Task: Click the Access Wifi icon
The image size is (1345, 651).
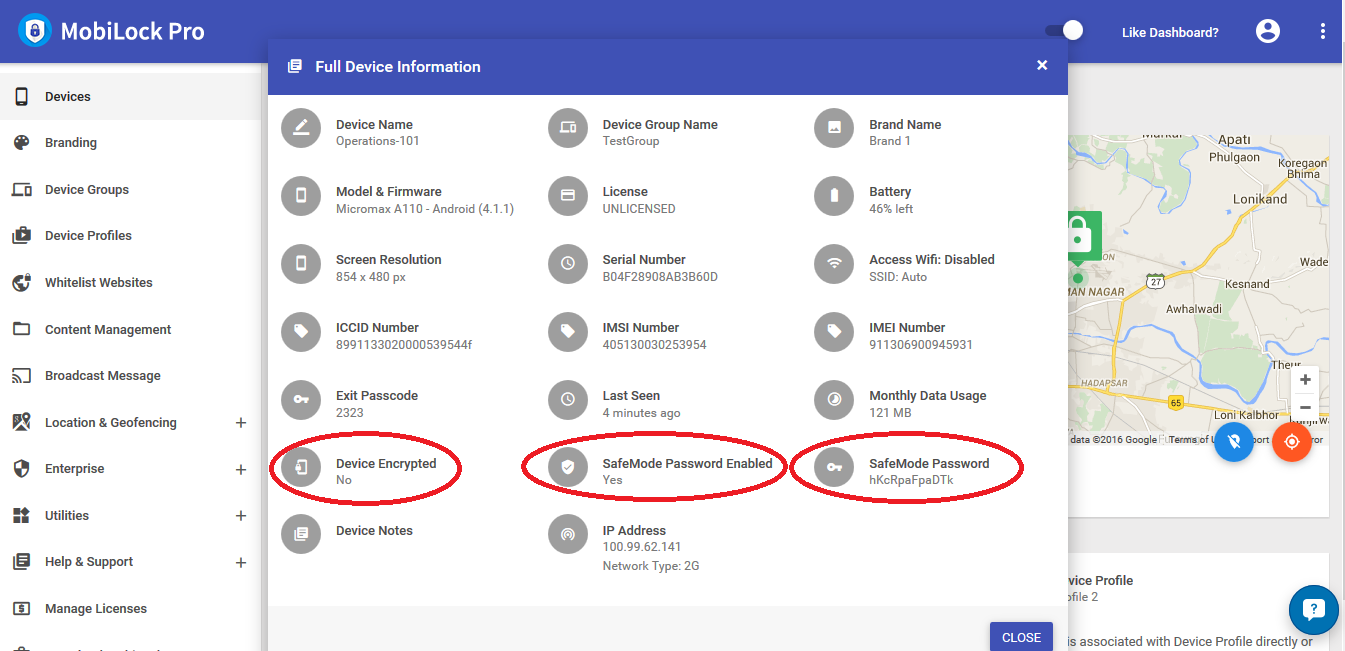Action: 834,264
